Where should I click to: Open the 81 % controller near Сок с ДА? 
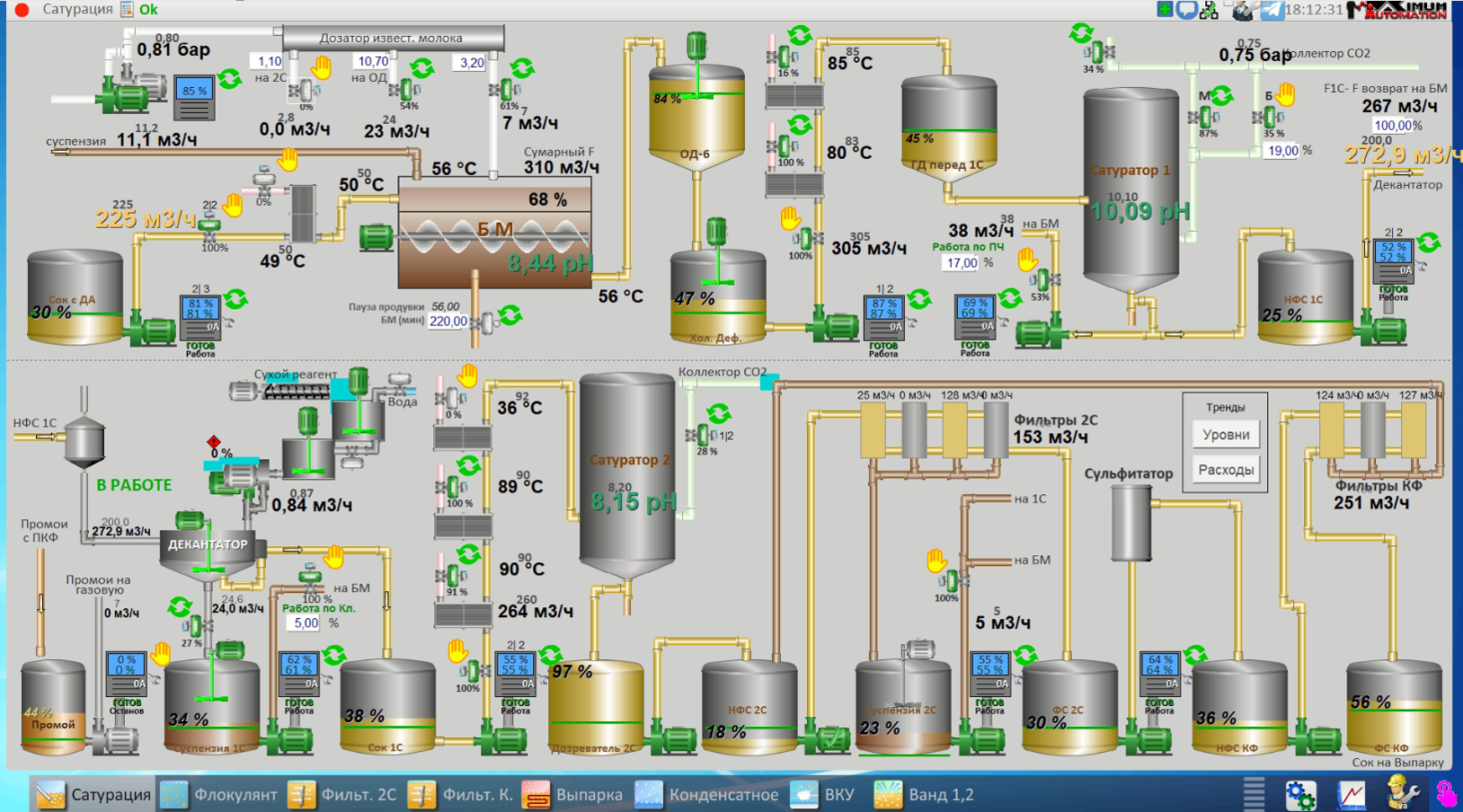pos(200,318)
